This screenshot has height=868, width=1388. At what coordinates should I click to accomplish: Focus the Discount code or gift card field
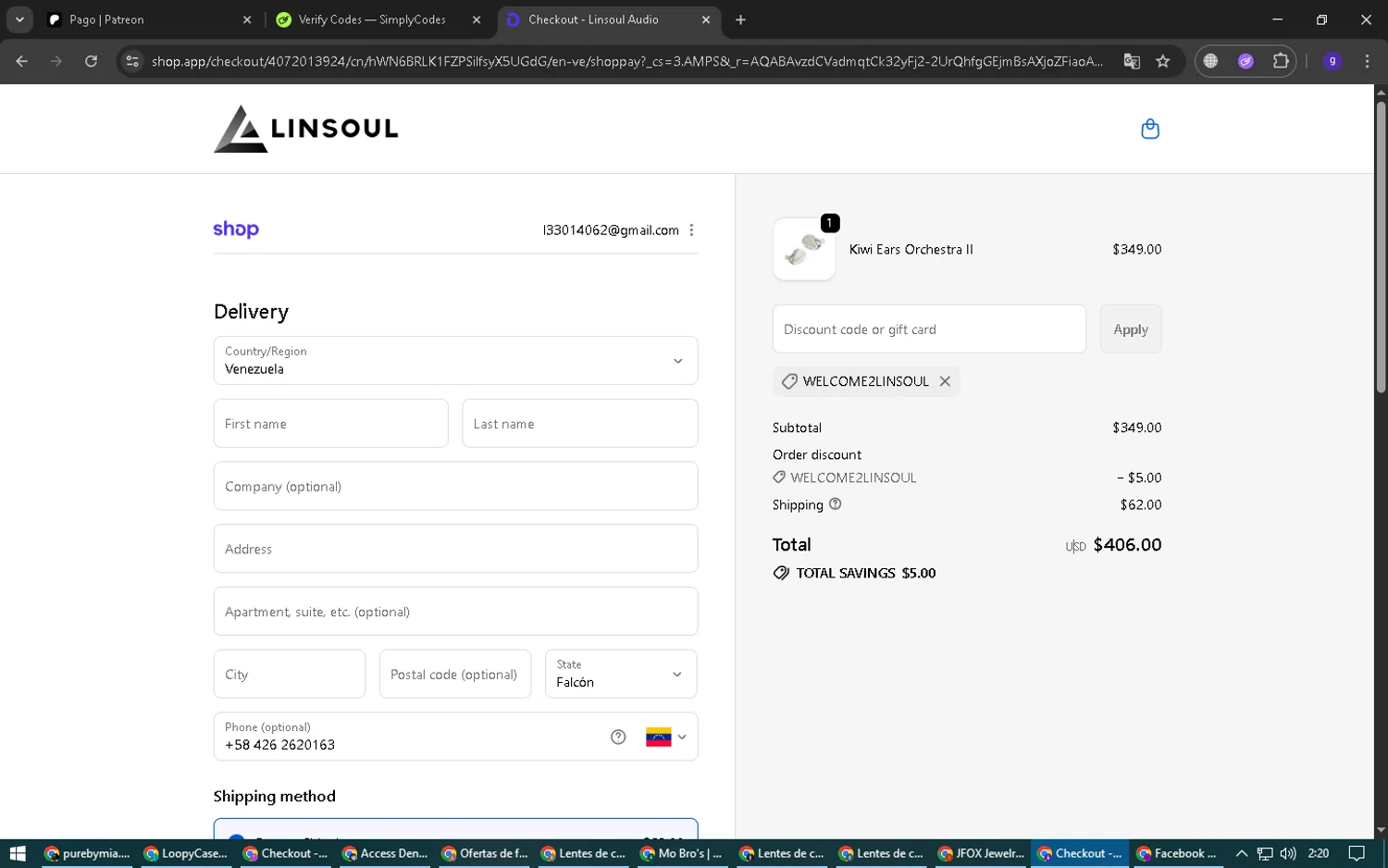click(x=929, y=329)
